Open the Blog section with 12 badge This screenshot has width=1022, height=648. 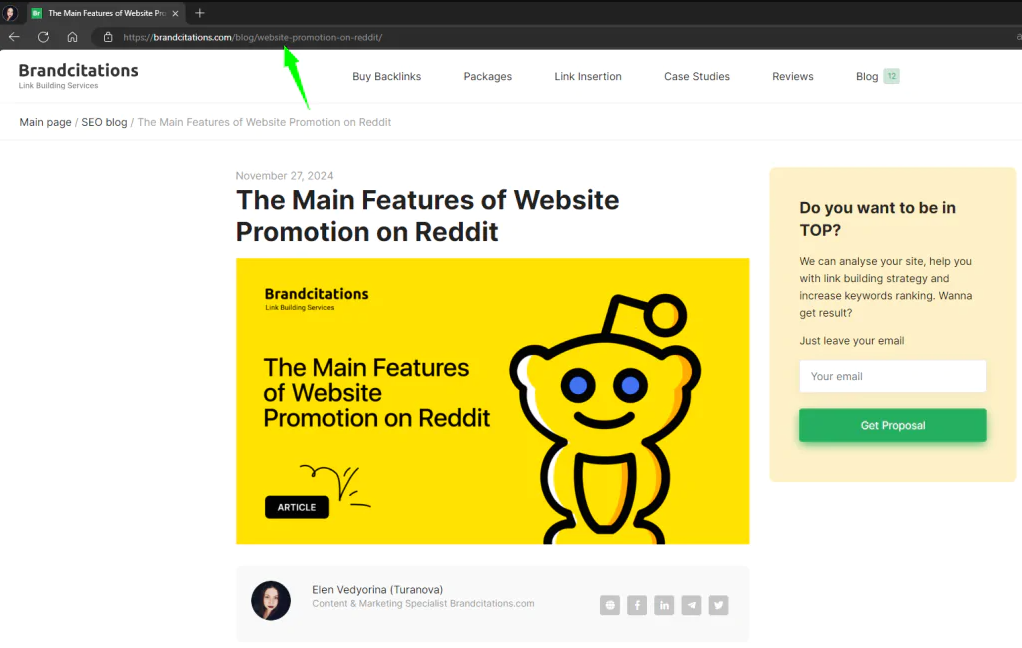pyautogui.click(x=877, y=76)
